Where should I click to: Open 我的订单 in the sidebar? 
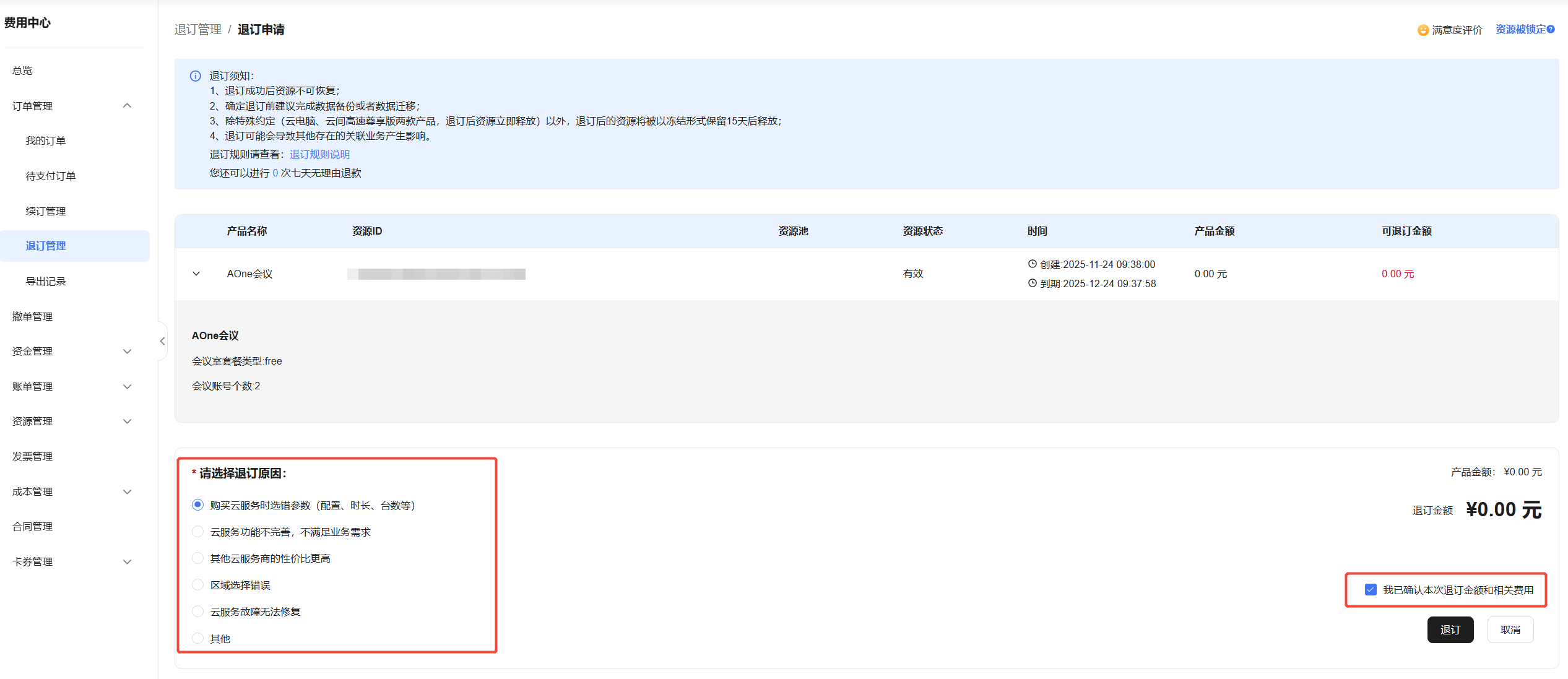[46, 141]
